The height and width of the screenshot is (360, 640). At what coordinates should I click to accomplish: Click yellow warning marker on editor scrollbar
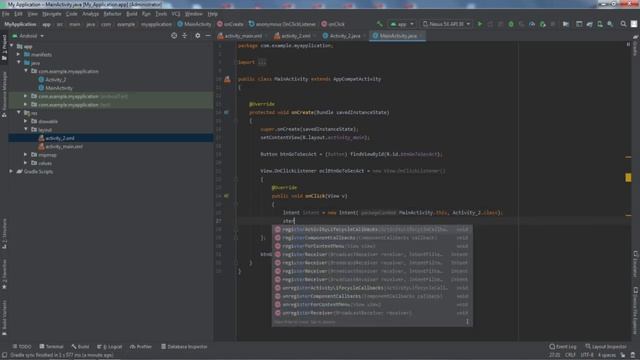[628, 177]
